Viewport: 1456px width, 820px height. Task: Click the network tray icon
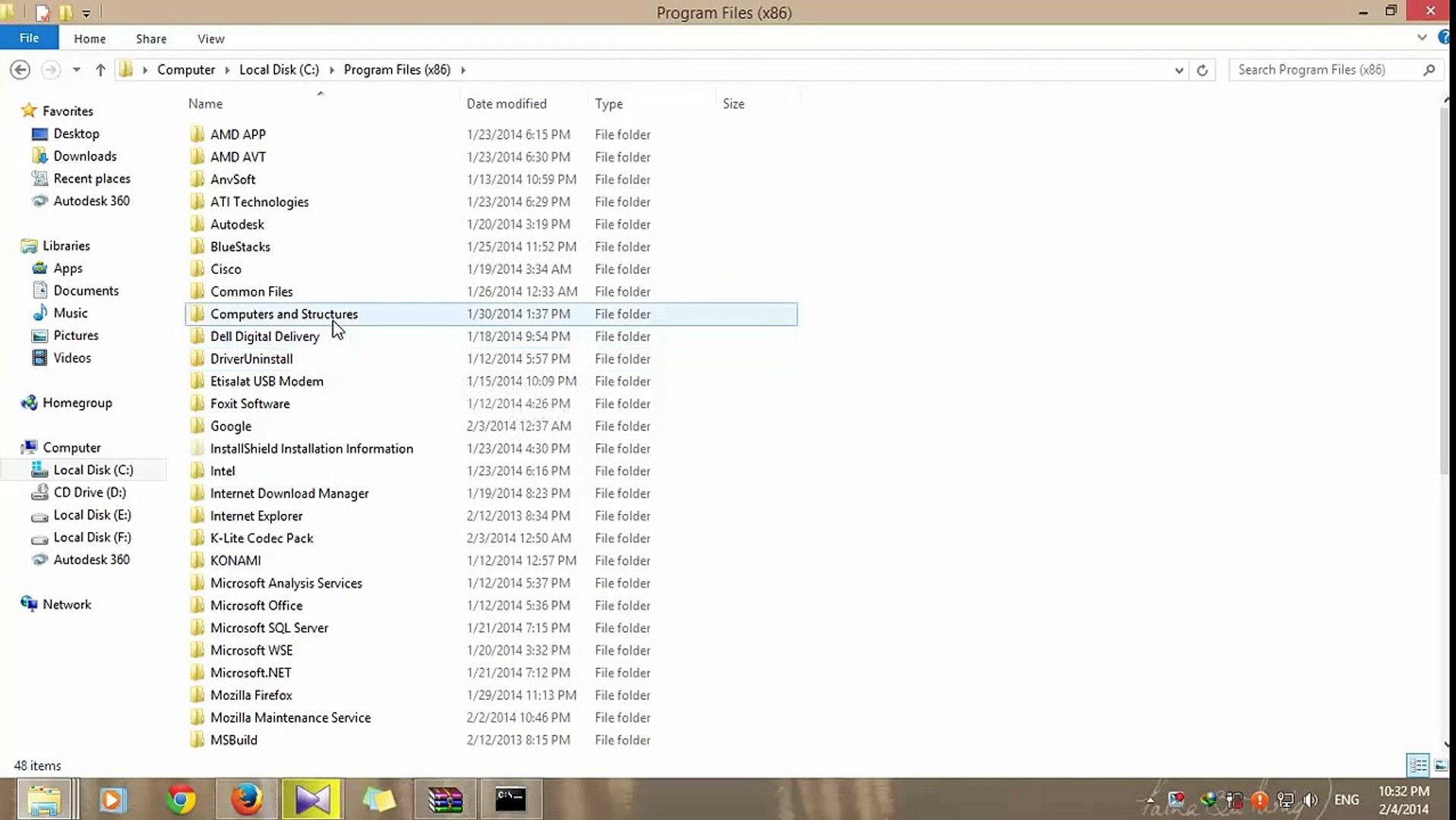(x=1285, y=799)
